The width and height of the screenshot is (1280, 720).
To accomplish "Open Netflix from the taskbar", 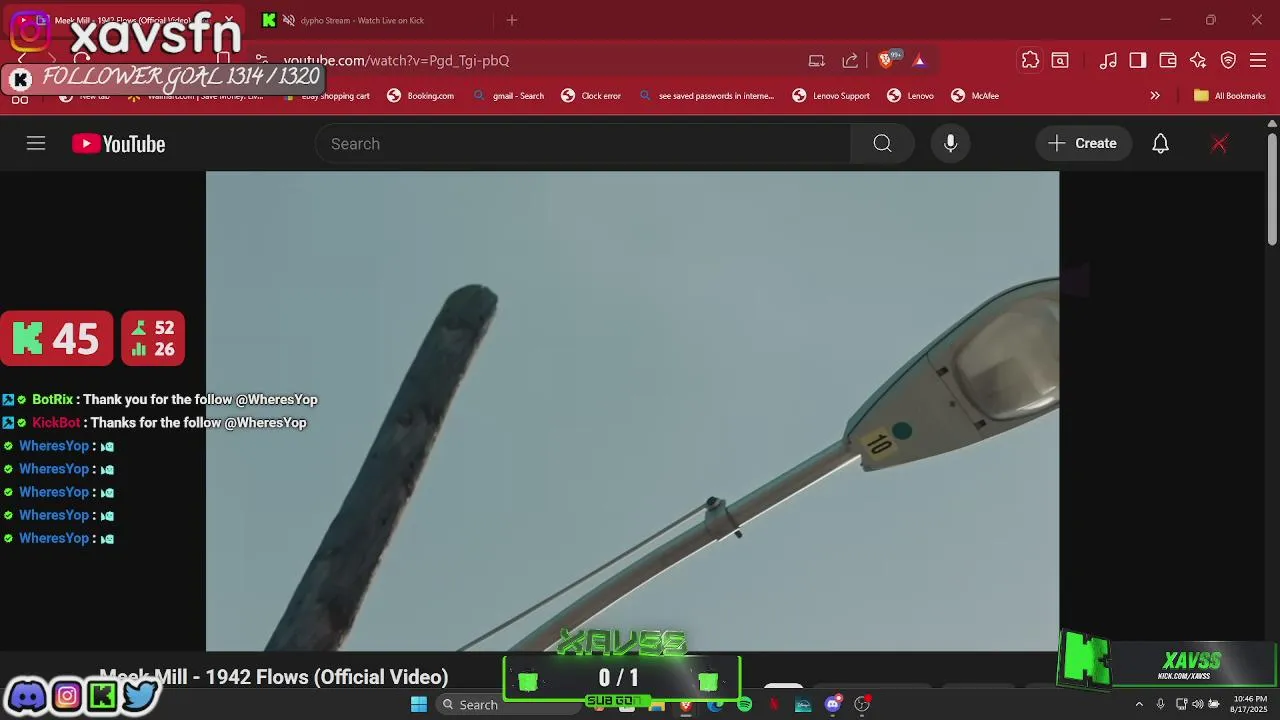I will tap(773, 705).
